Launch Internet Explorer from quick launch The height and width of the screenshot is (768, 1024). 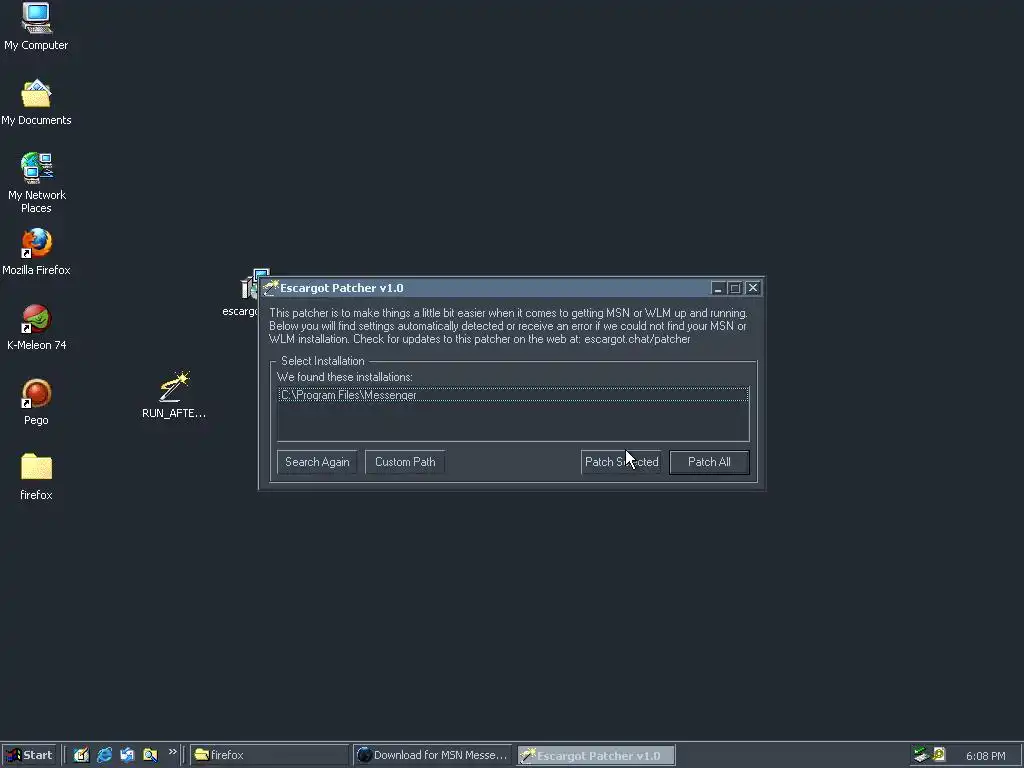(x=104, y=756)
